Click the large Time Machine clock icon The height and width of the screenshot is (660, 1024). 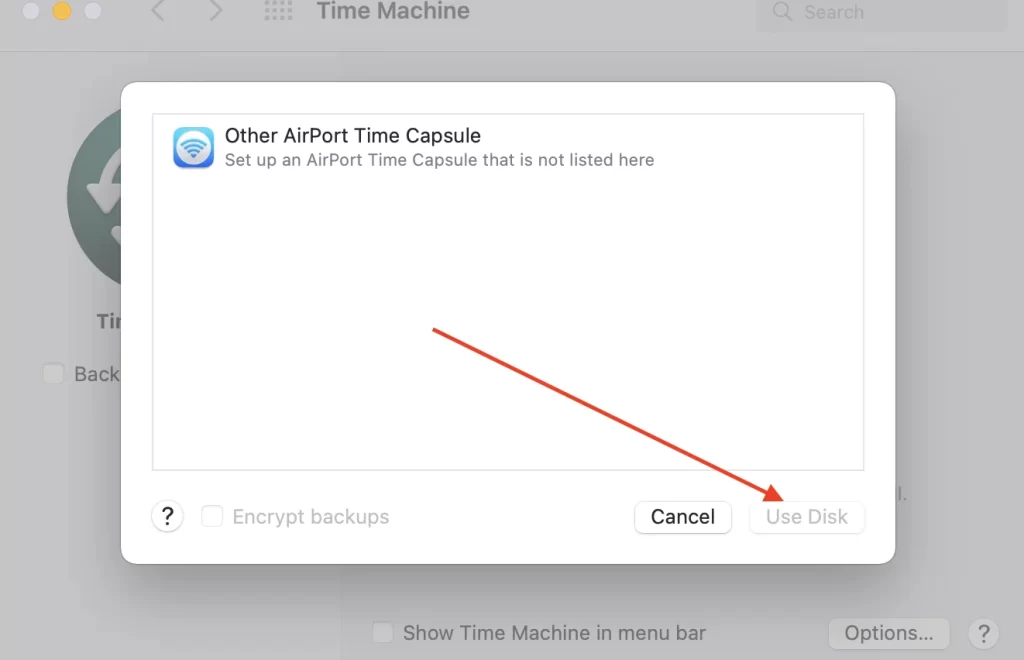click(x=94, y=196)
